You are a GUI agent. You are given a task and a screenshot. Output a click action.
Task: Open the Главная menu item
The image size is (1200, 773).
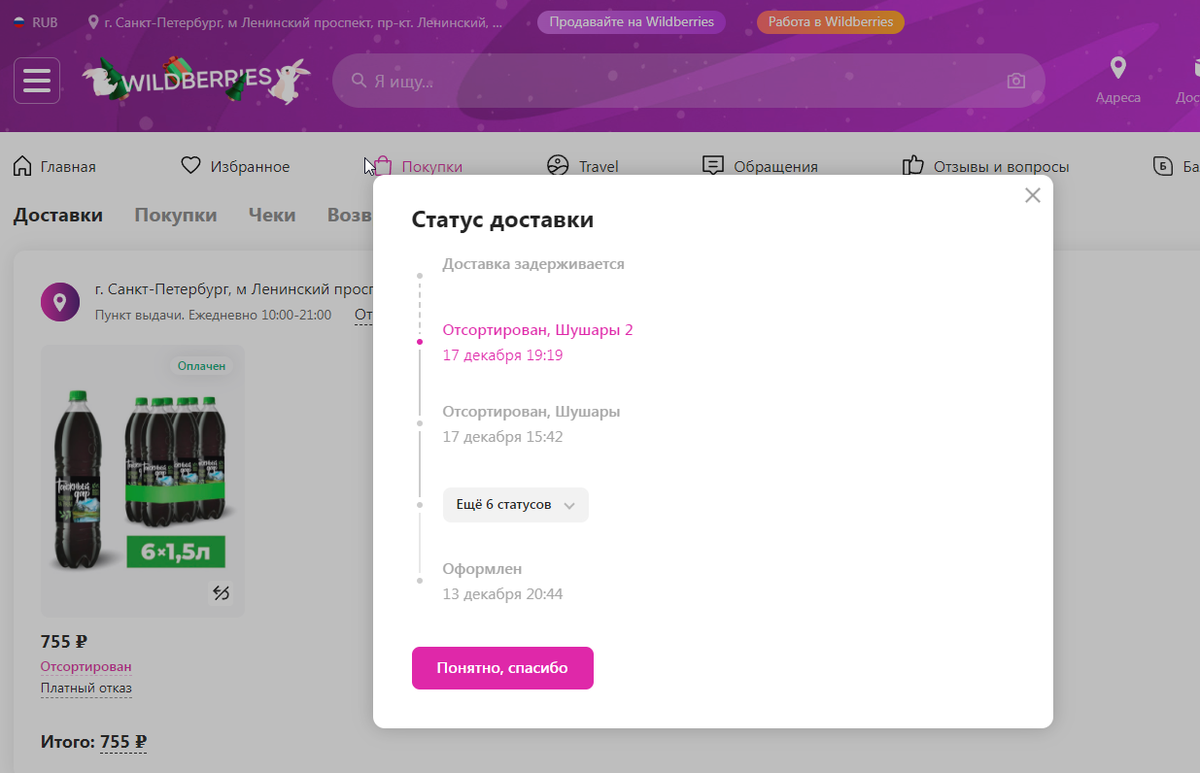[54, 166]
